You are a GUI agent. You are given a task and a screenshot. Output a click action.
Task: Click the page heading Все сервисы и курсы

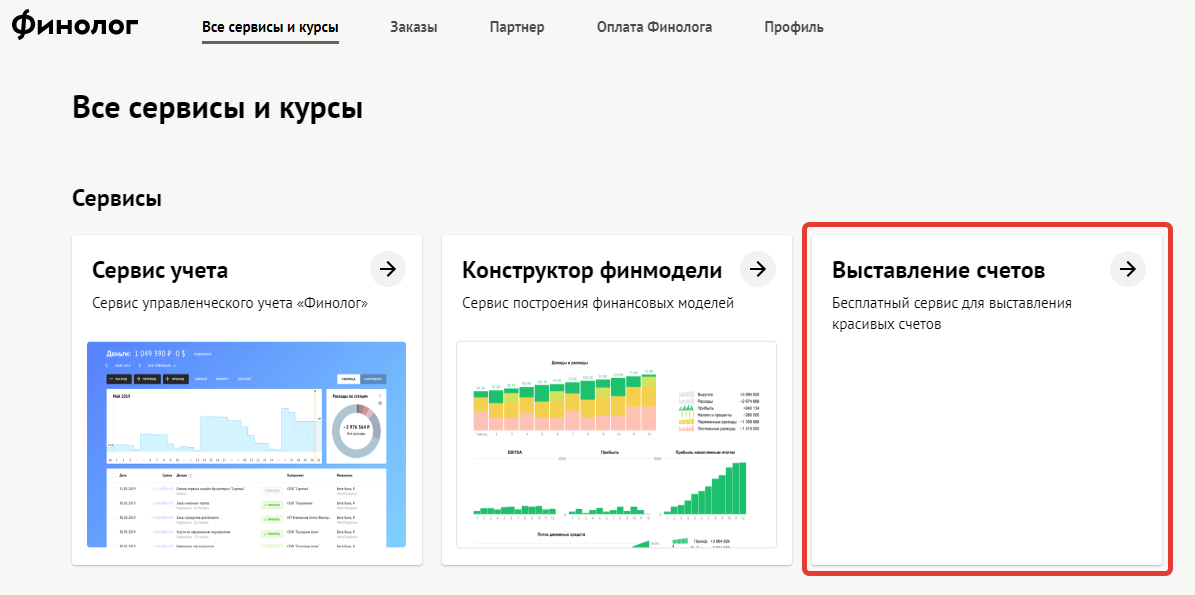tap(217, 107)
